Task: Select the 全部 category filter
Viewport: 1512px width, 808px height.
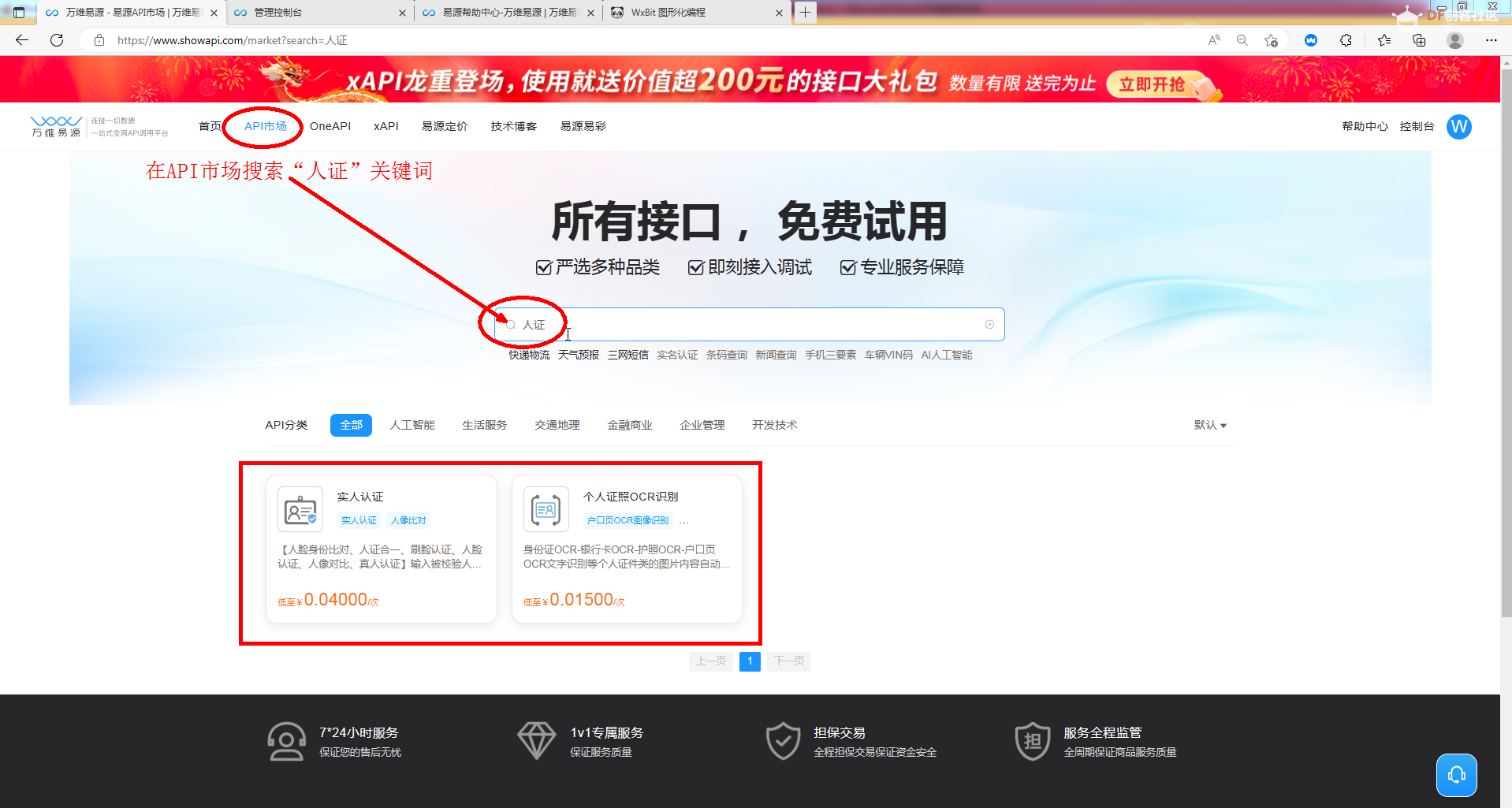Action: [351, 425]
